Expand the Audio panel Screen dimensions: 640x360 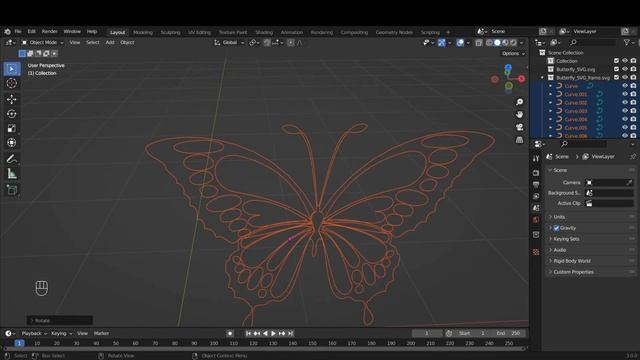(x=591, y=250)
